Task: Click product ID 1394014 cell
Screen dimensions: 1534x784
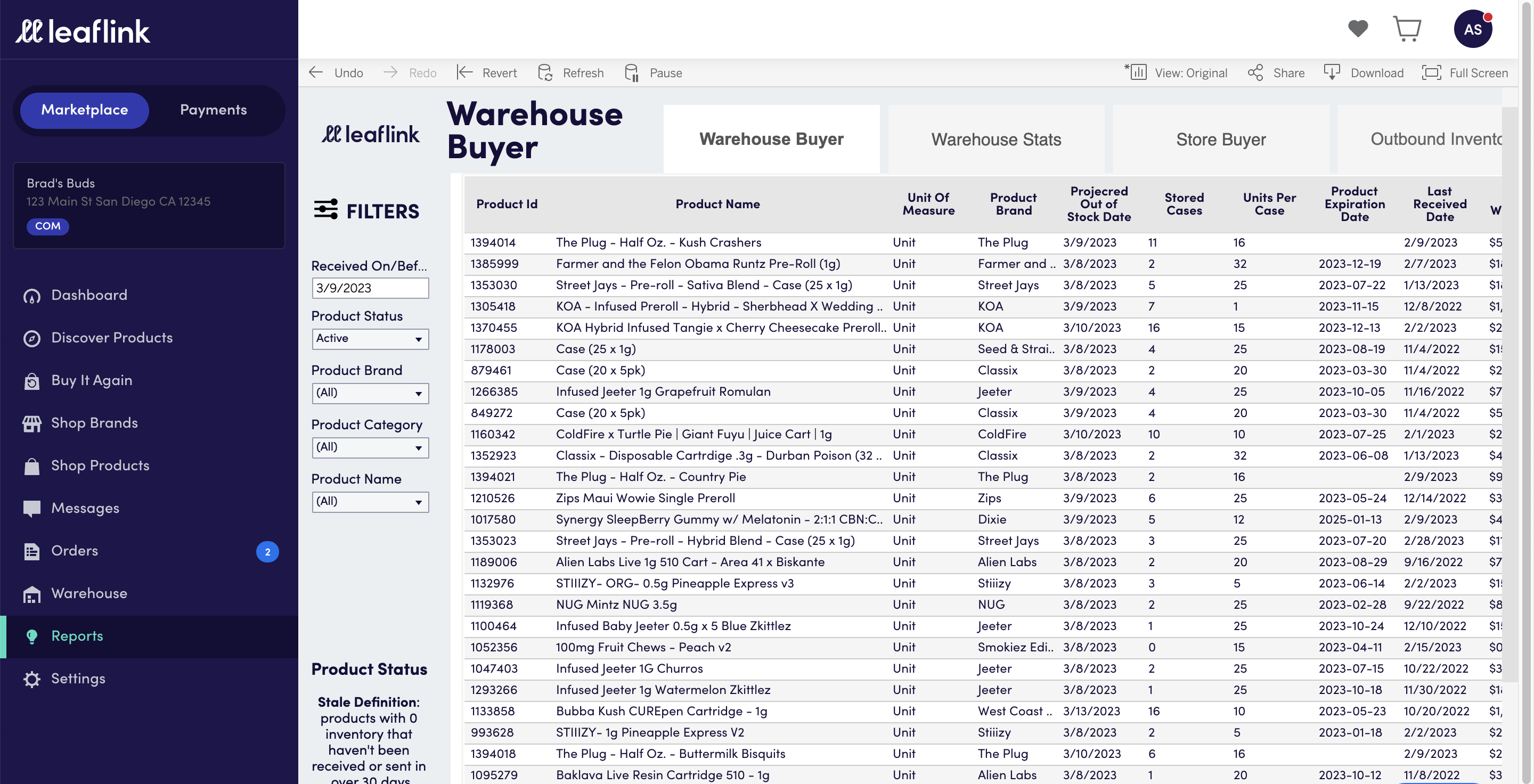Action: coord(493,243)
